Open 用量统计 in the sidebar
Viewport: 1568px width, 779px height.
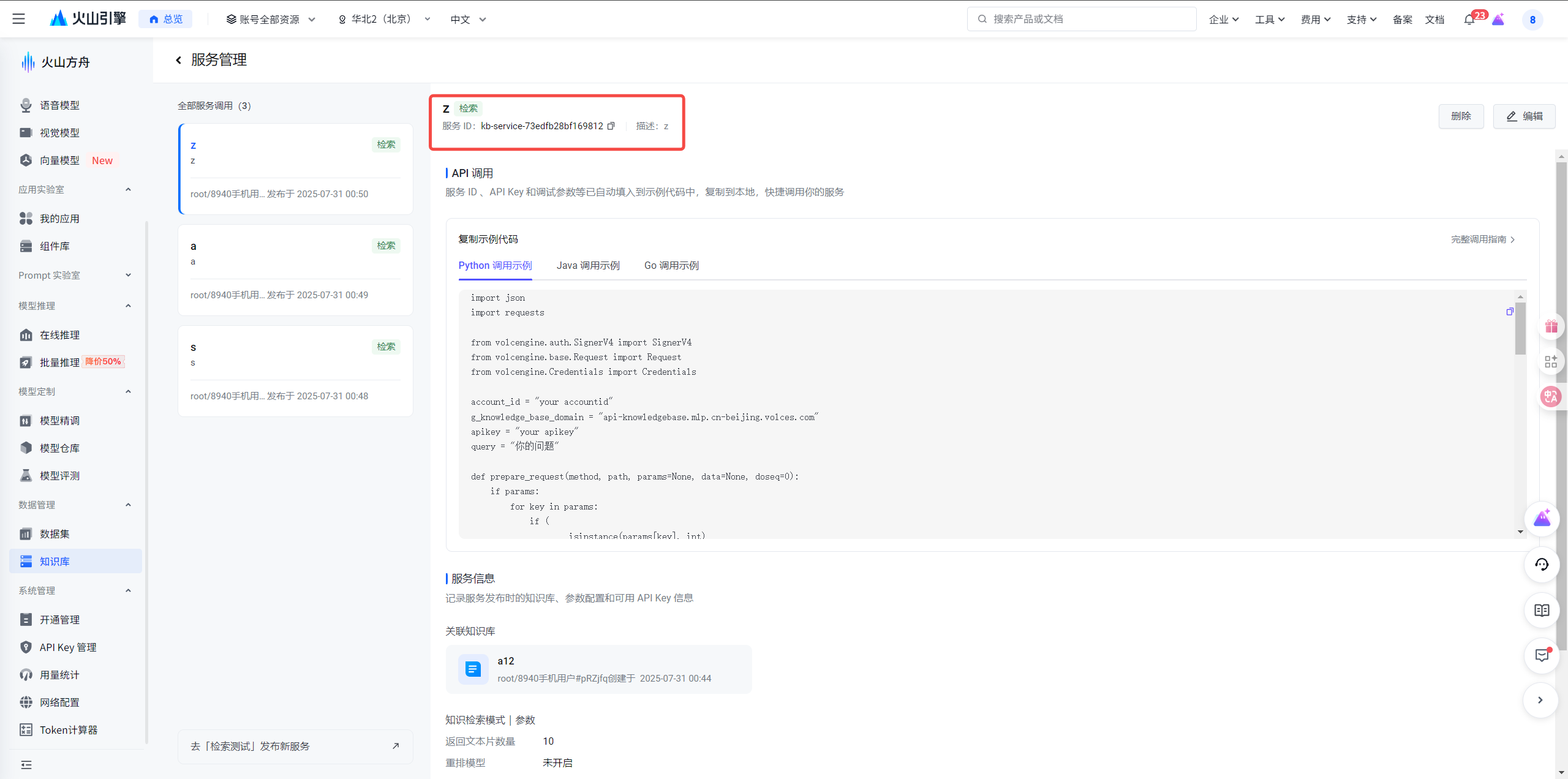[x=75, y=675]
